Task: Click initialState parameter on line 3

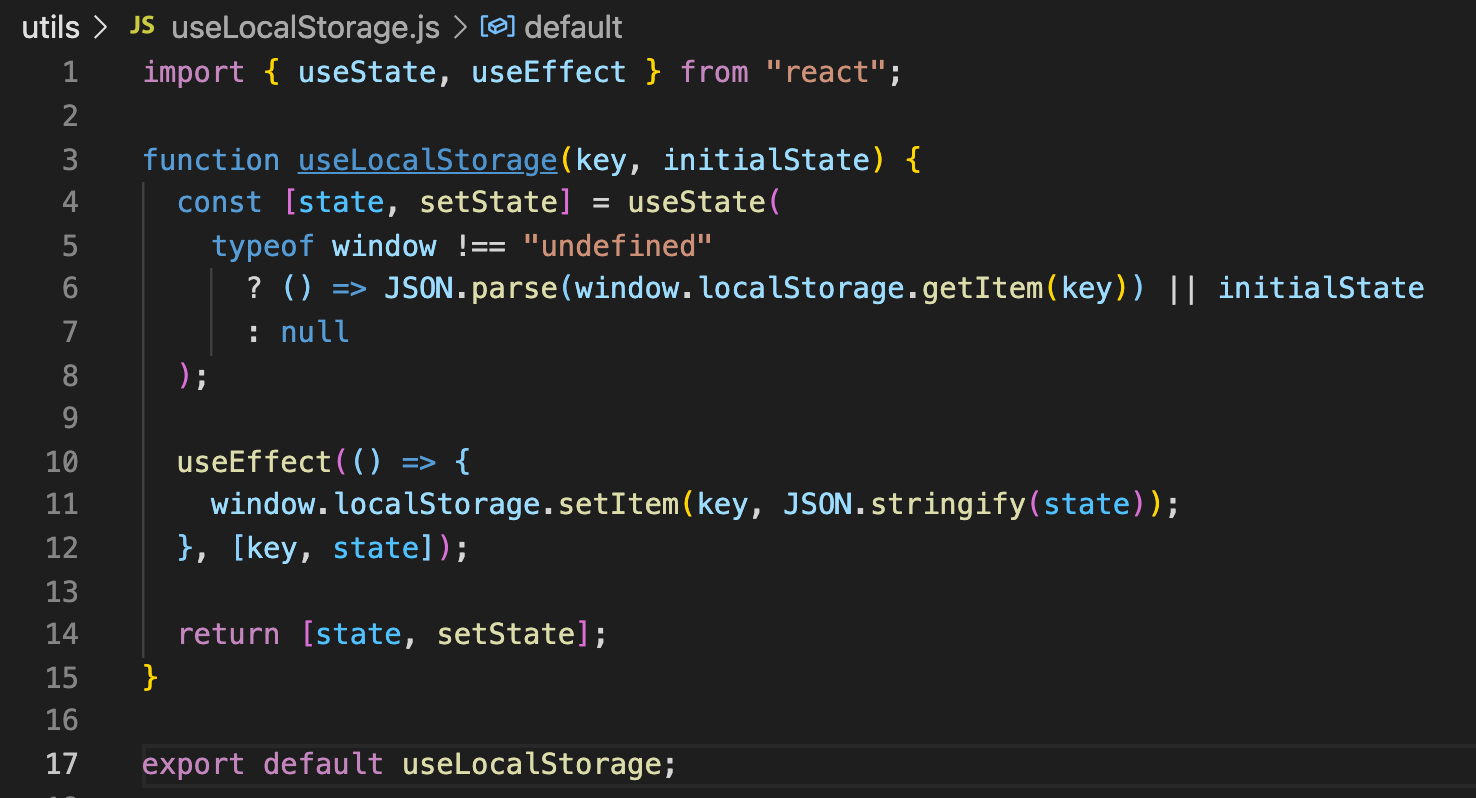Action: click(767, 160)
